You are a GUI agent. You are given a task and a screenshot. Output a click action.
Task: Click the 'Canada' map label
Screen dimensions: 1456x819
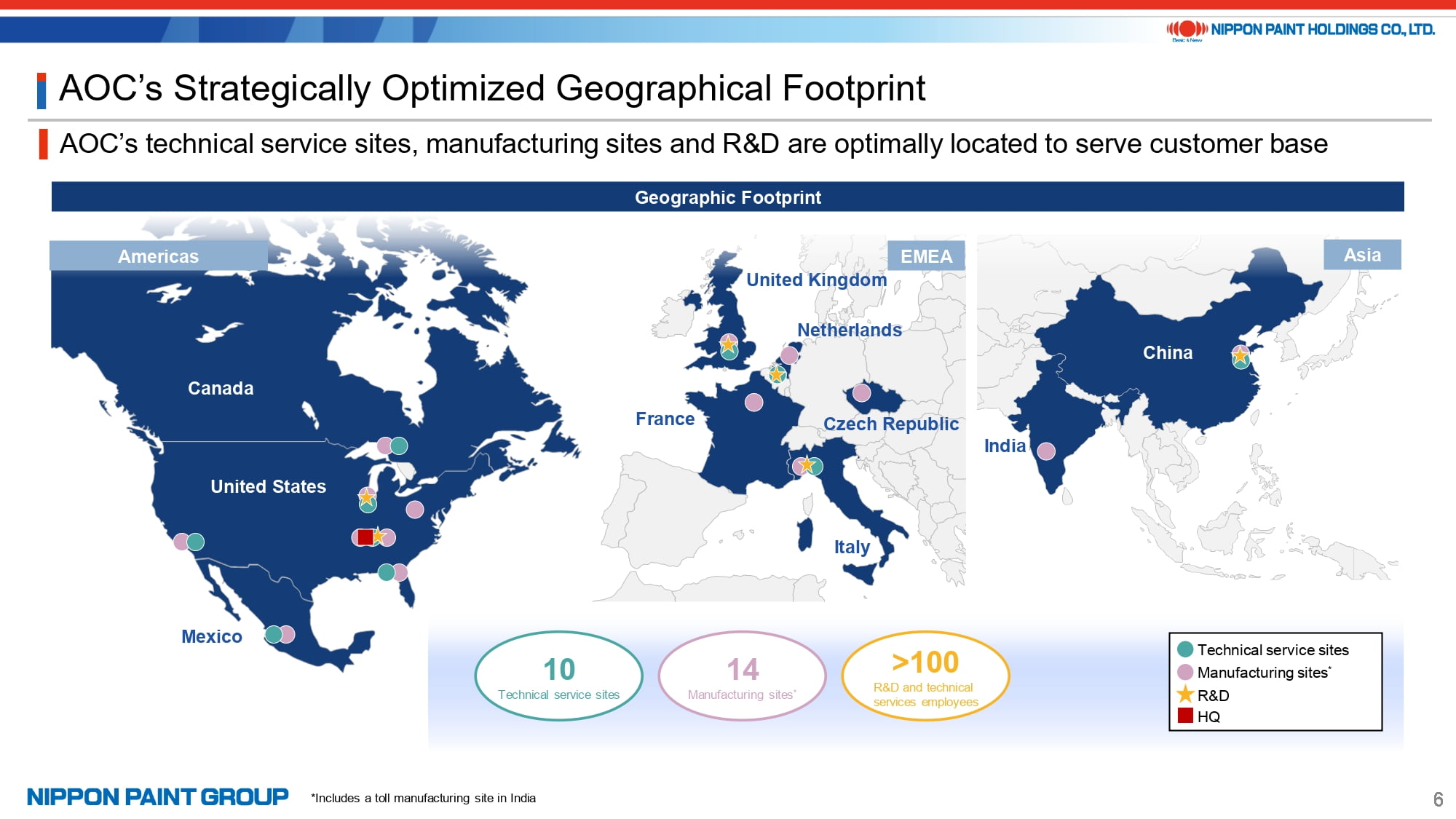pos(221,388)
